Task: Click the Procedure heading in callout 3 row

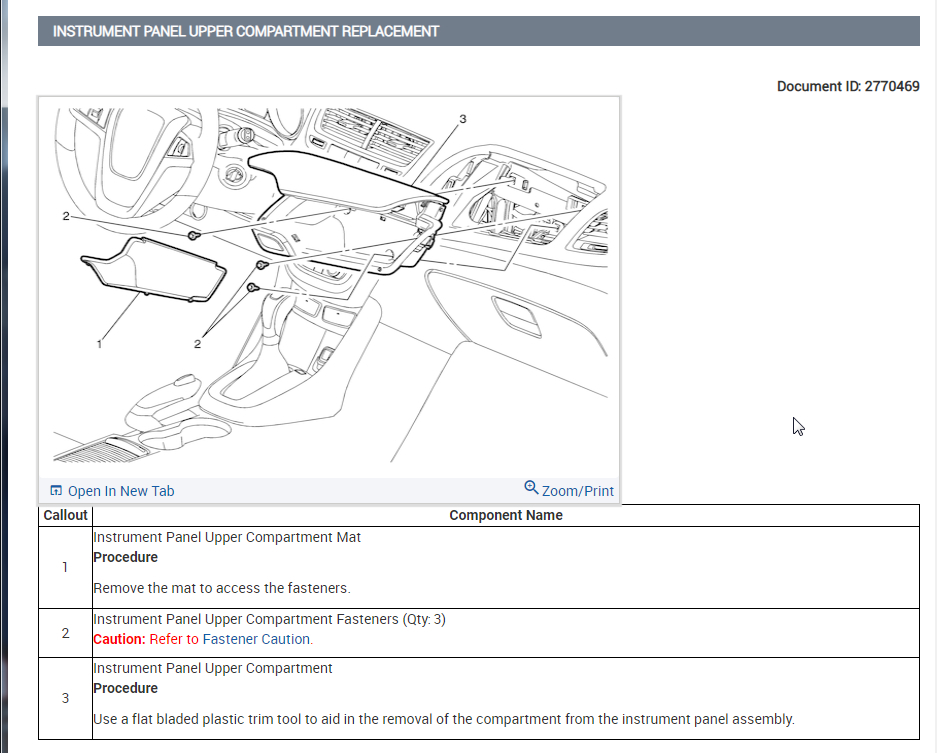Action: (x=125, y=688)
